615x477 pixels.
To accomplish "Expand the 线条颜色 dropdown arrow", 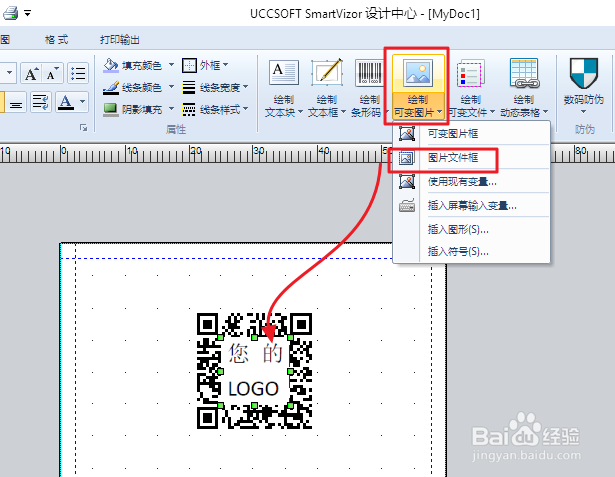I will 171,87.
